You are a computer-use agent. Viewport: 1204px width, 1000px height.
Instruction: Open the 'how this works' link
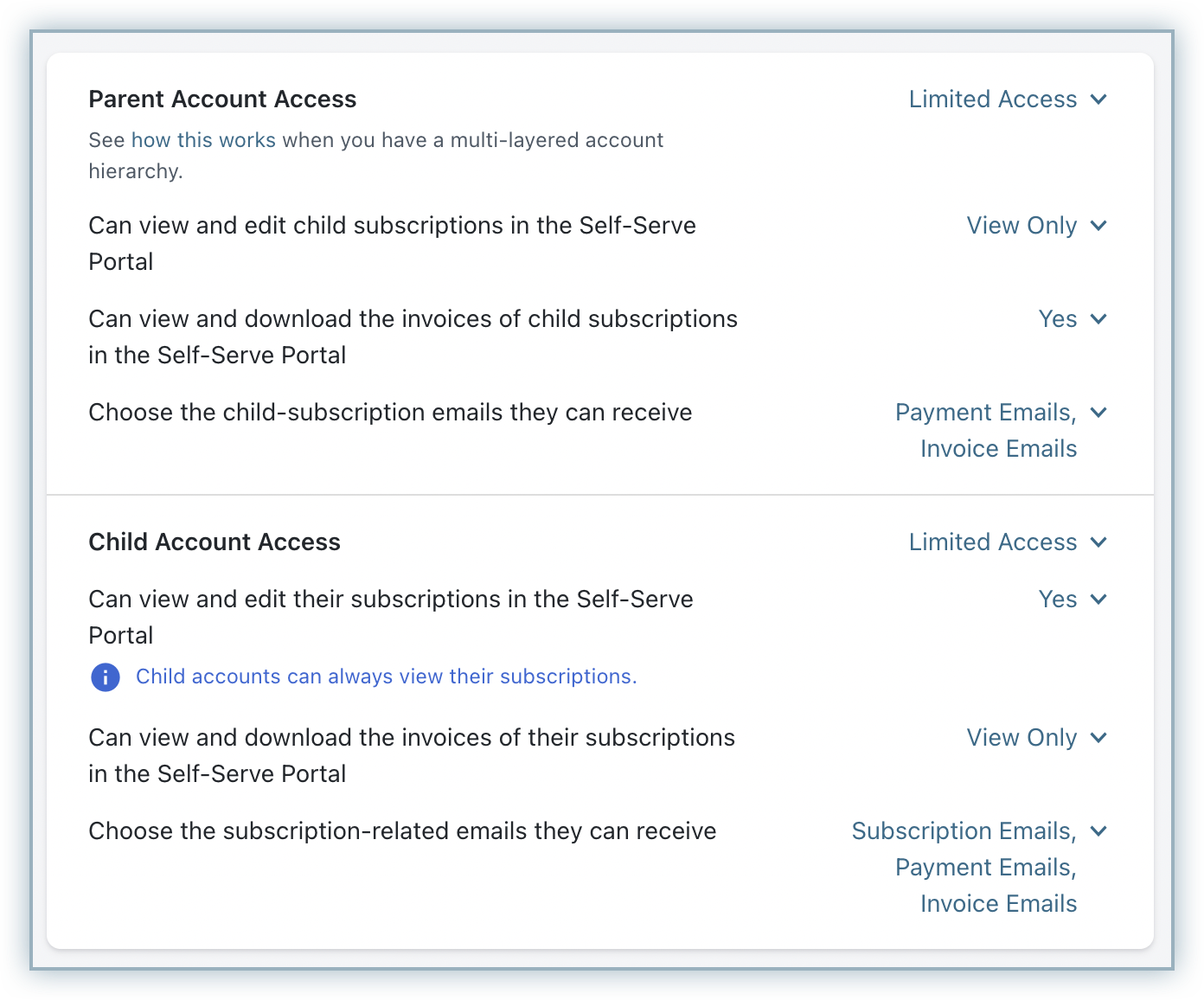pyautogui.click(x=203, y=140)
